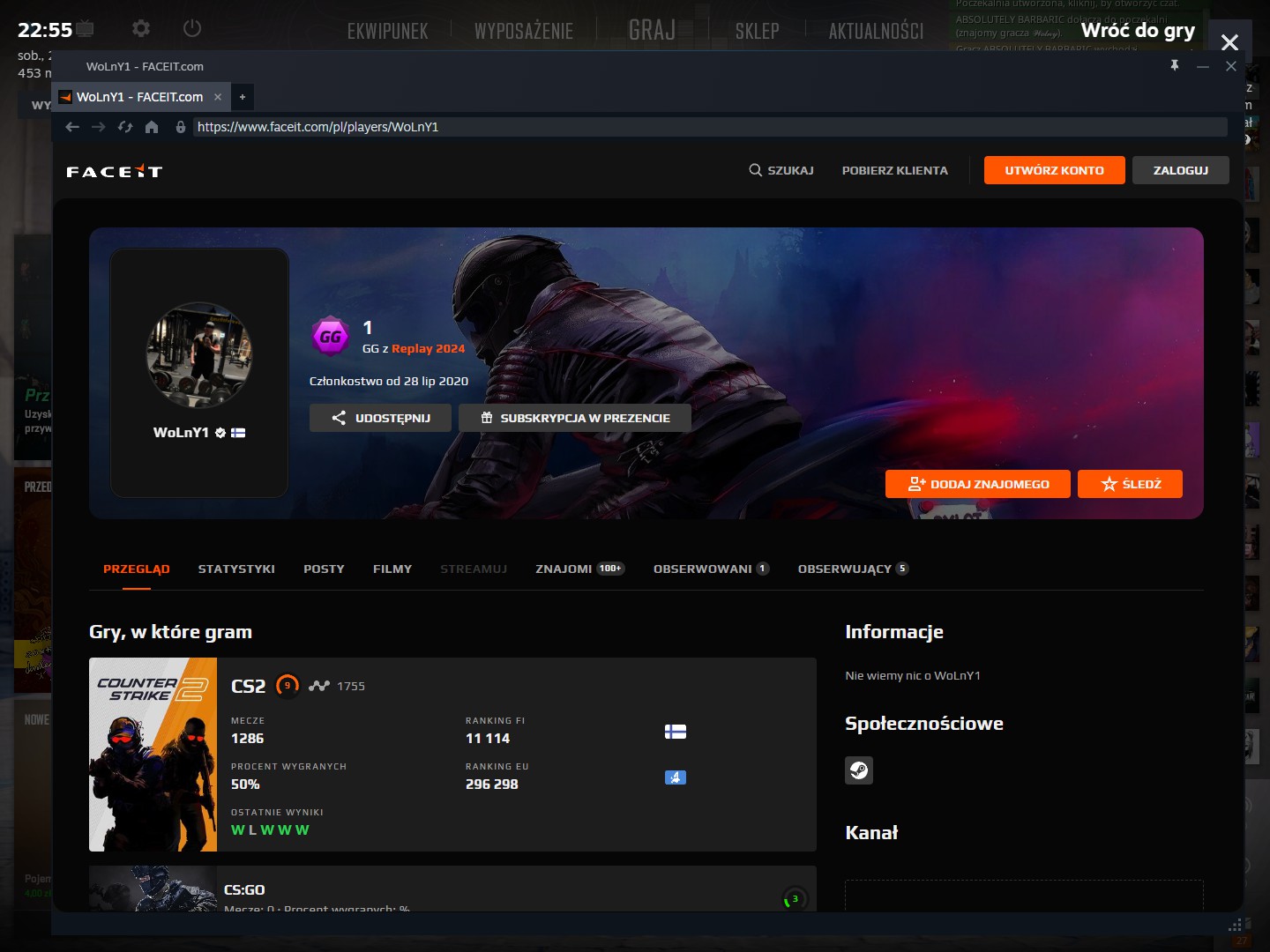This screenshot has width=1270, height=952.
Task: Open a new browser tab with plus
Action: click(x=243, y=97)
